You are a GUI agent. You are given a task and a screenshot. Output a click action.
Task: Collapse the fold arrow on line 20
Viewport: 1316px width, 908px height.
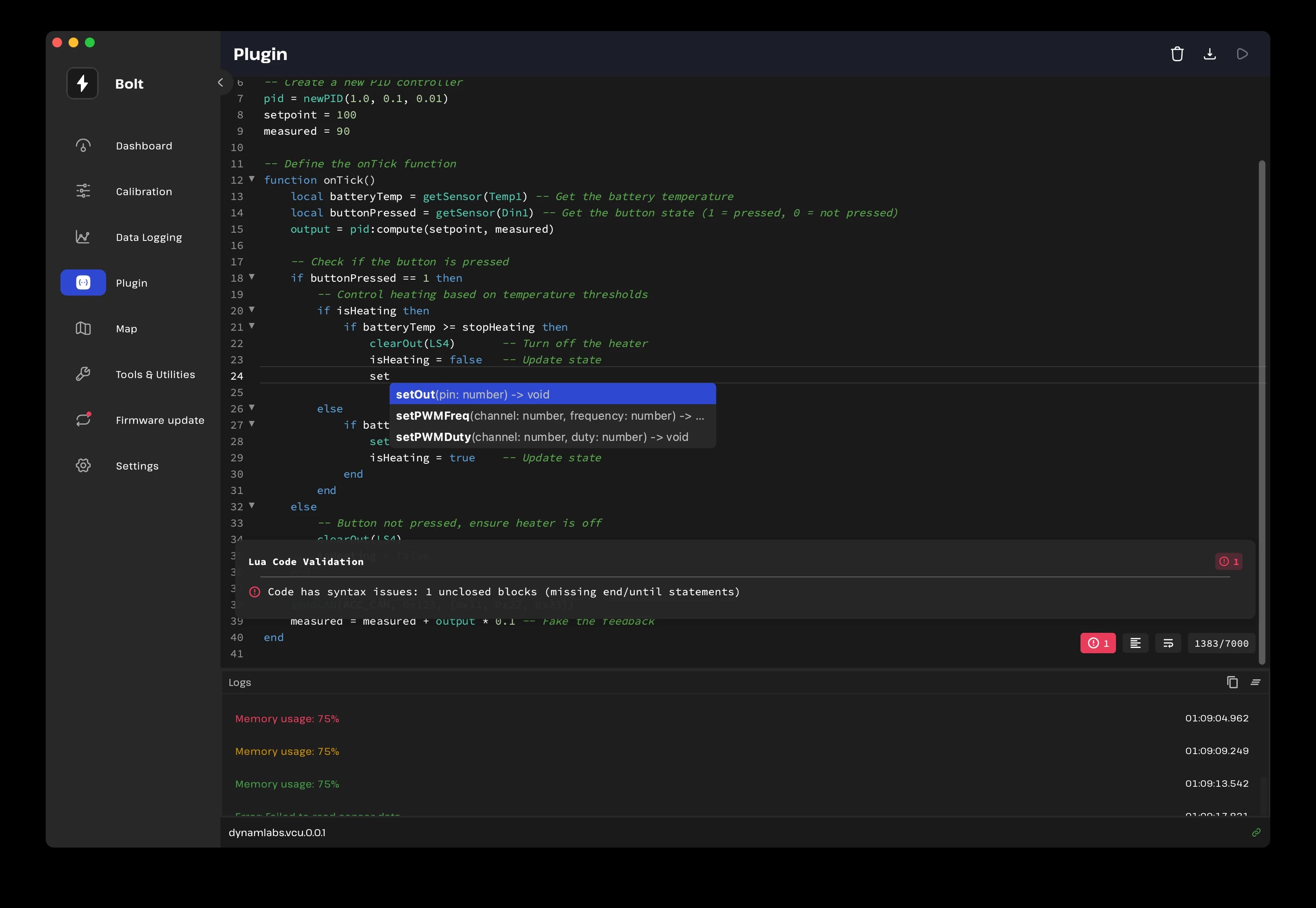point(251,309)
